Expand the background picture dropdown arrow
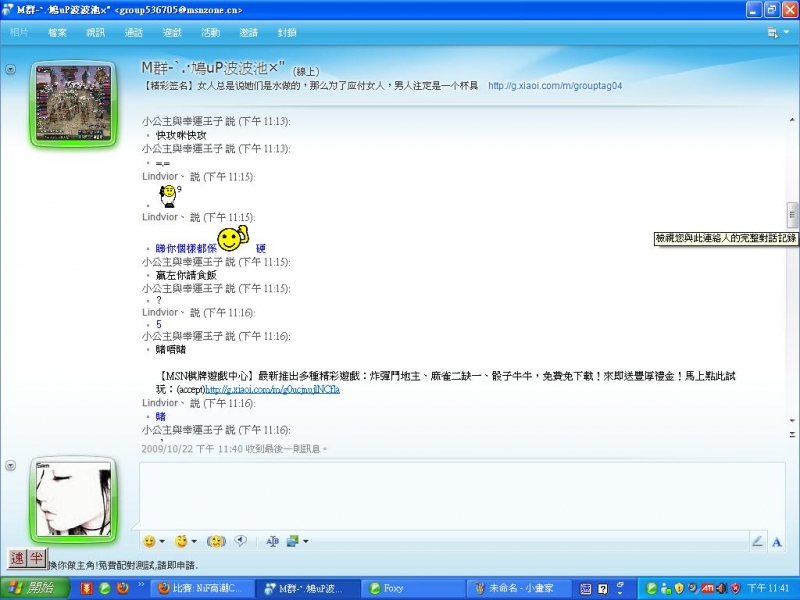This screenshot has width=800, height=600. coord(306,541)
